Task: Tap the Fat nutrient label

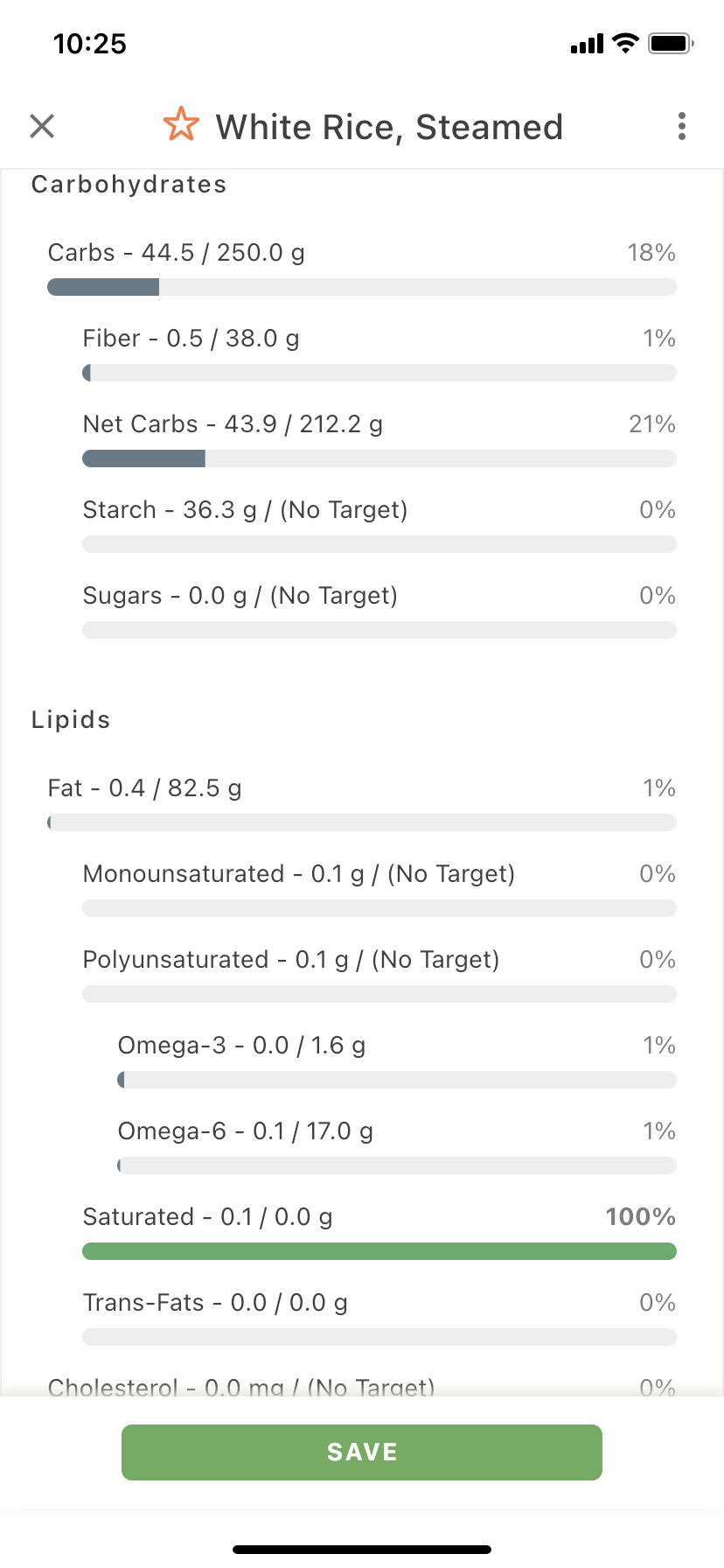Action: tap(144, 788)
